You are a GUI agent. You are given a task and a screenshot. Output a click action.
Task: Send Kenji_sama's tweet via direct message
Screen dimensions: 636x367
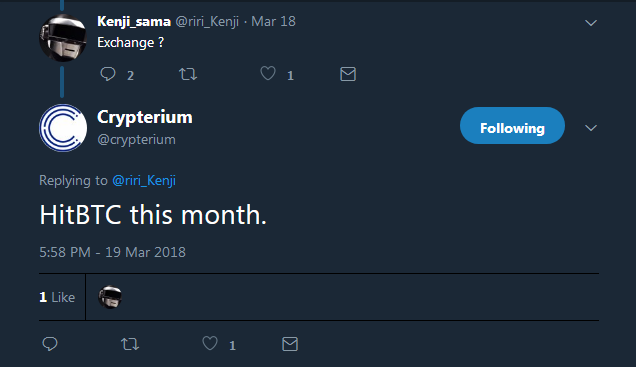point(348,74)
